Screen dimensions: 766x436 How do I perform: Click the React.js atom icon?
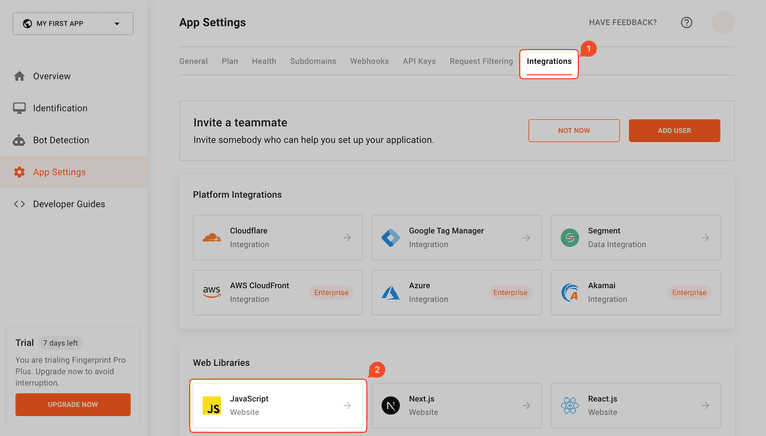pyautogui.click(x=570, y=406)
